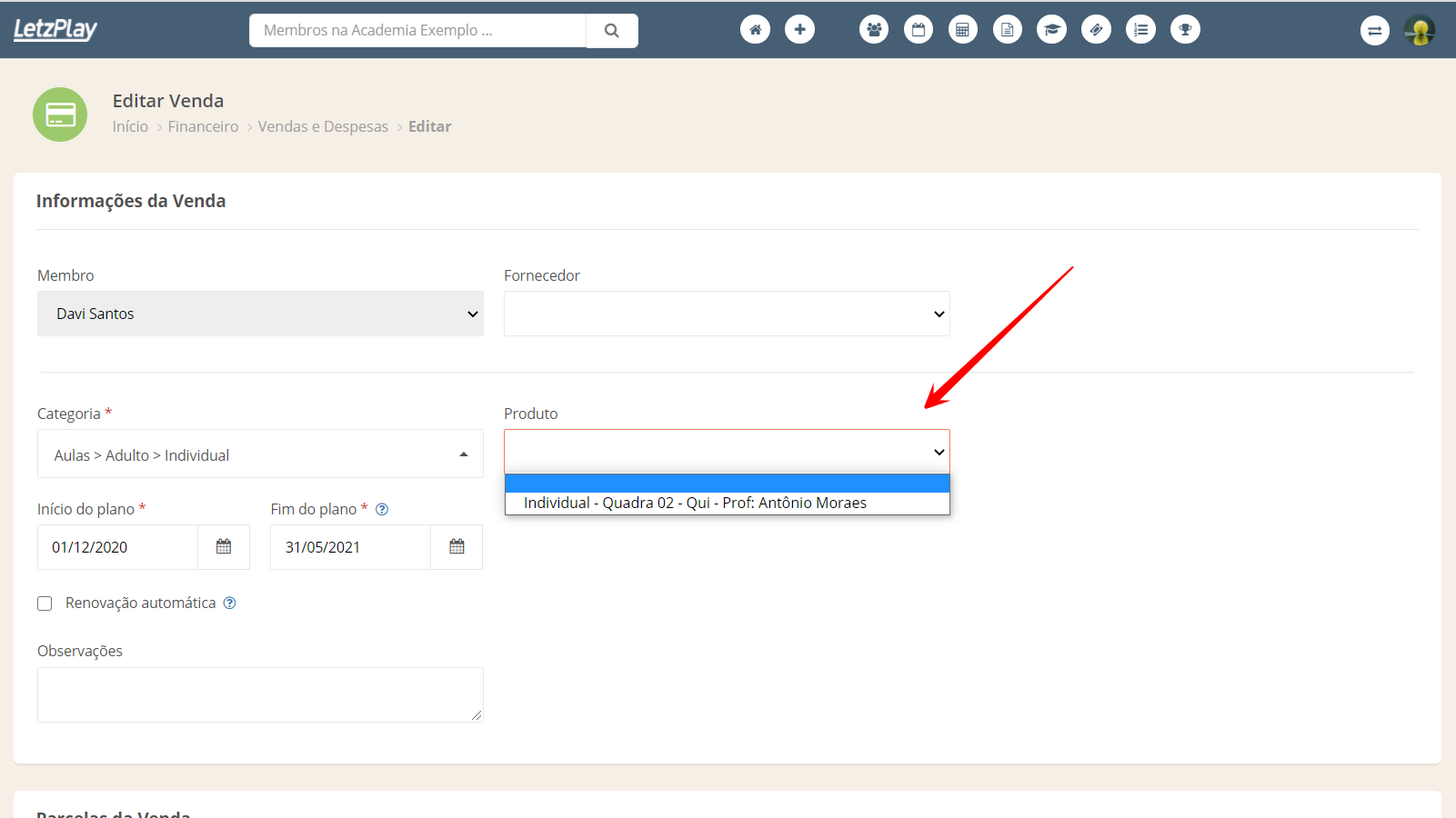The image size is (1456, 818).
Task: Open the Categoria selector
Action: coord(260,454)
